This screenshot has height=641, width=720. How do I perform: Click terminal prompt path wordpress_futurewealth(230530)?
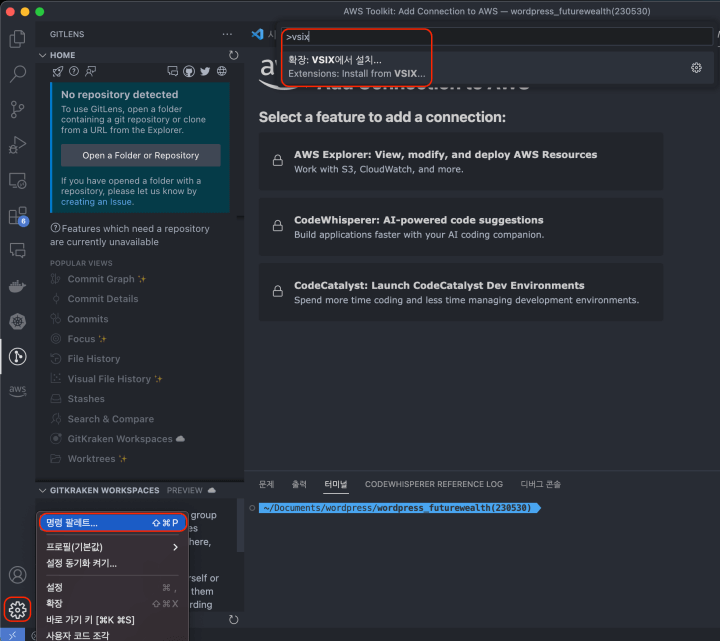pyautogui.click(x=454, y=508)
